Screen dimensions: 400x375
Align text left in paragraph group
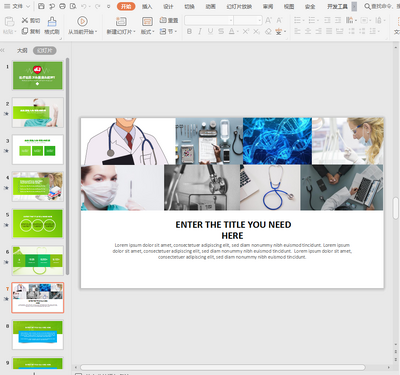297,31
